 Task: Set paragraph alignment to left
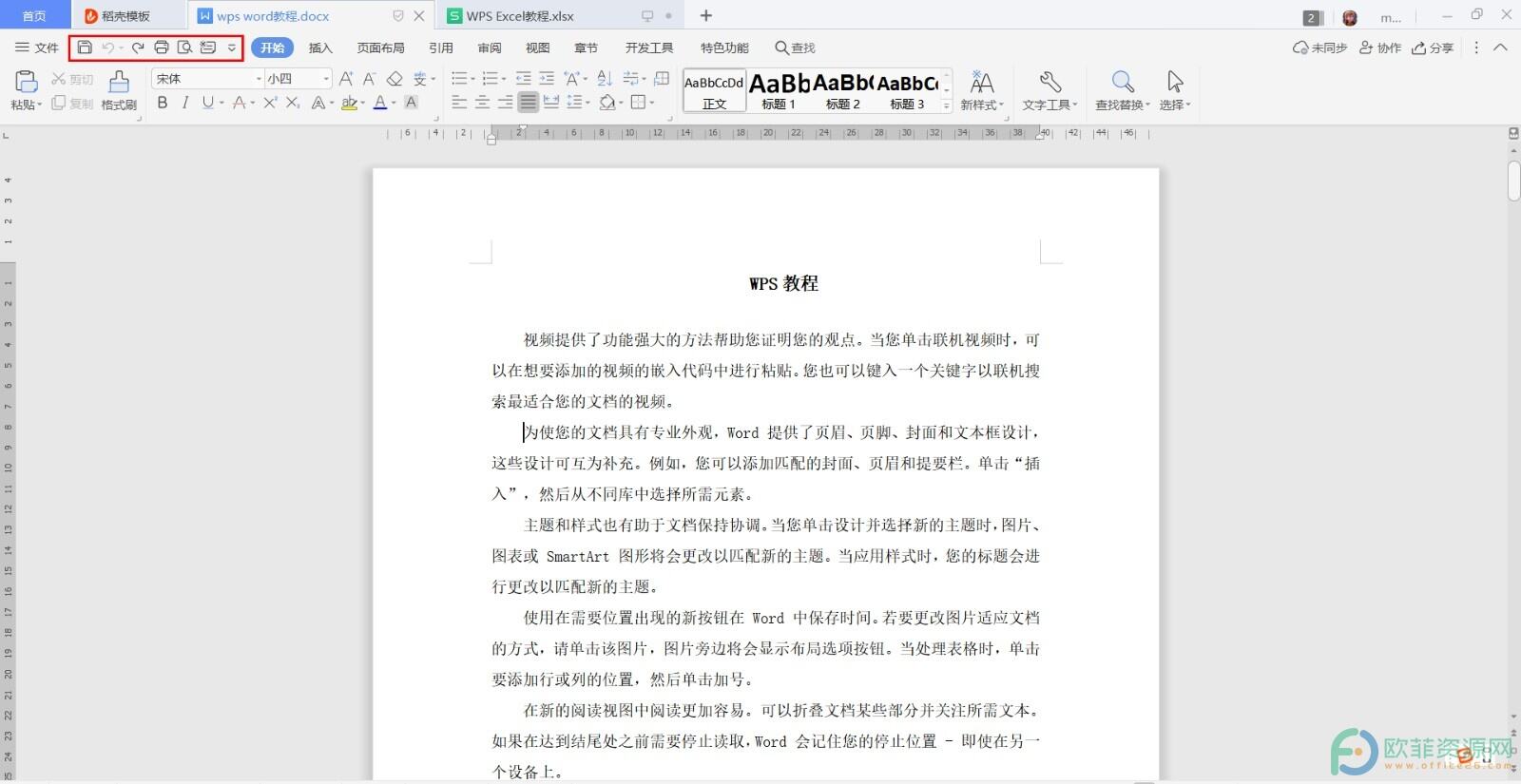click(459, 103)
